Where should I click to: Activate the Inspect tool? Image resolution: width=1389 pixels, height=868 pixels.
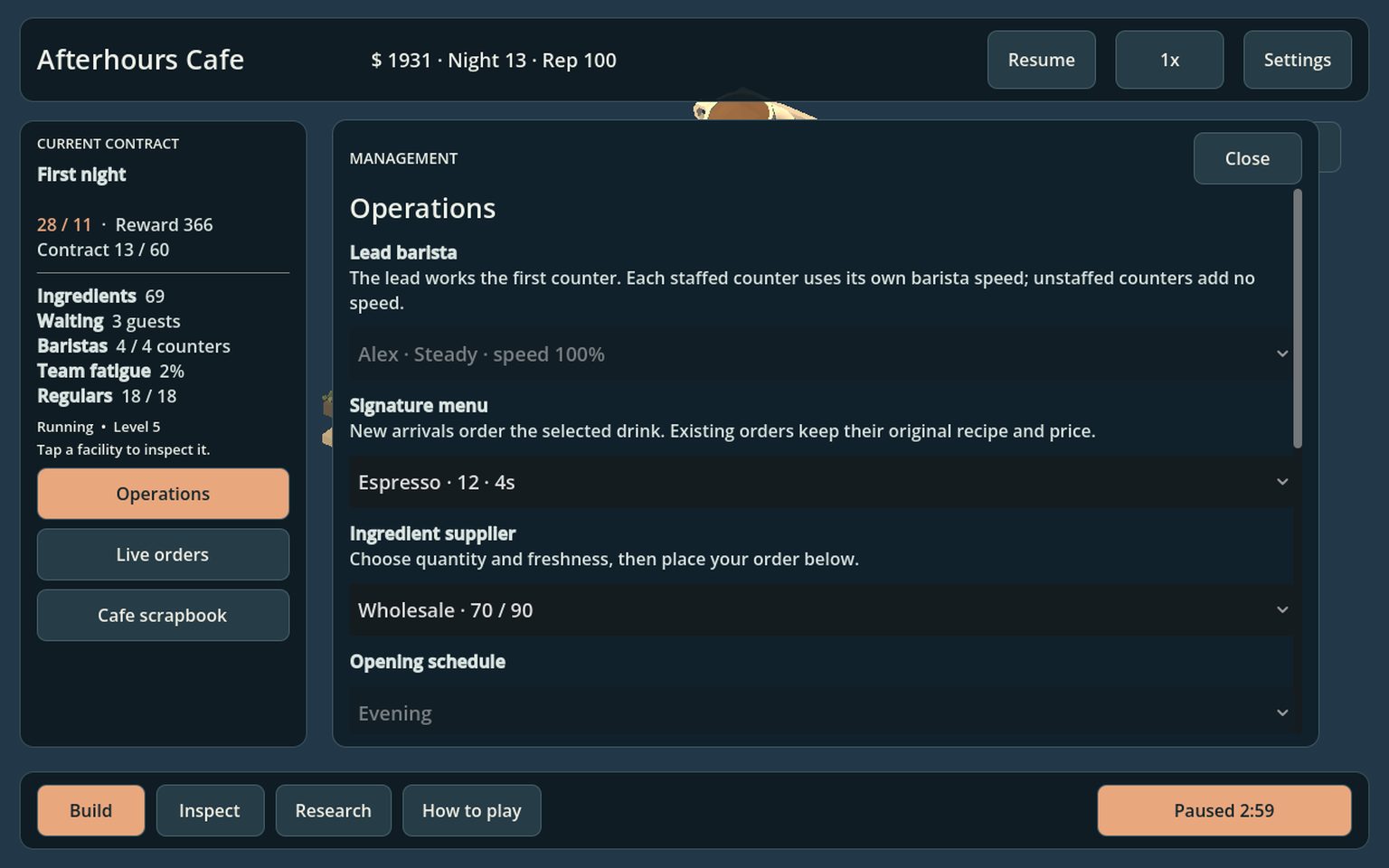point(210,810)
